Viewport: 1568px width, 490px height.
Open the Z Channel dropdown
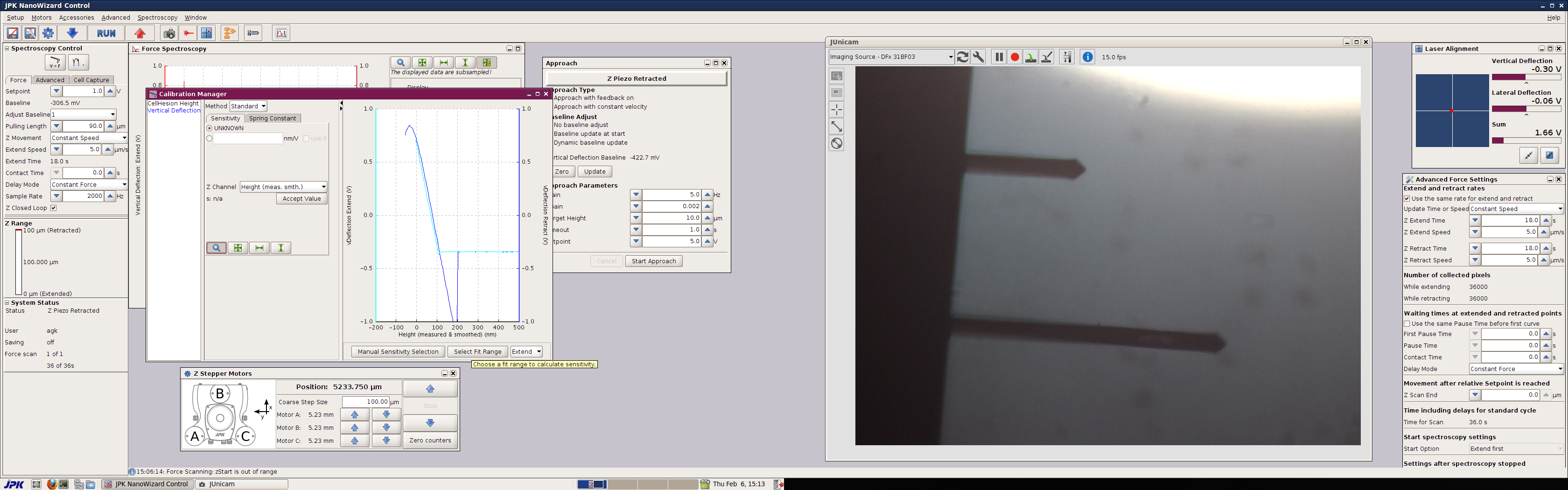pyautogui.click(x=284, y=187)
